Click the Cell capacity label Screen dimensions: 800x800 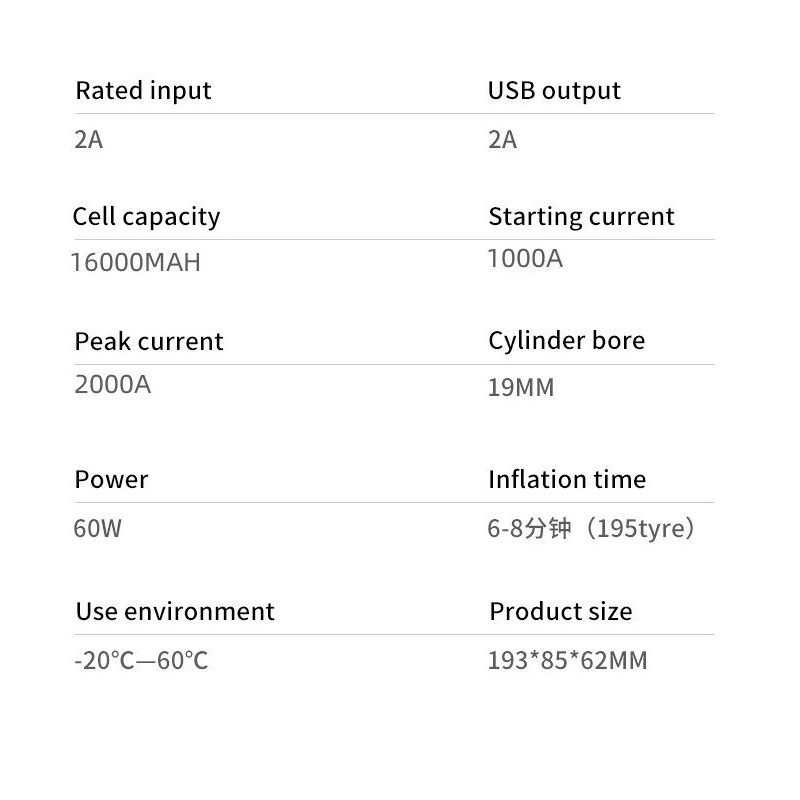pos(146,217)
